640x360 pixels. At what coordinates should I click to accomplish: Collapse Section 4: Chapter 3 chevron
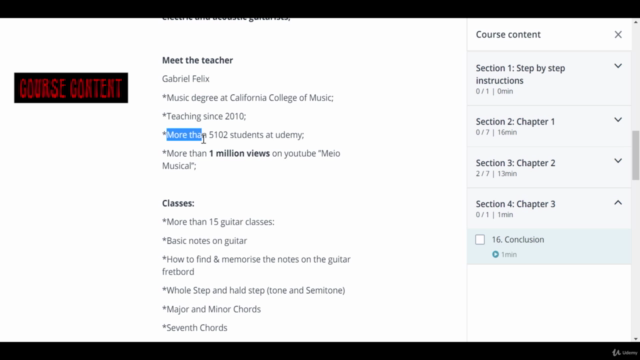tap(618, 202)
